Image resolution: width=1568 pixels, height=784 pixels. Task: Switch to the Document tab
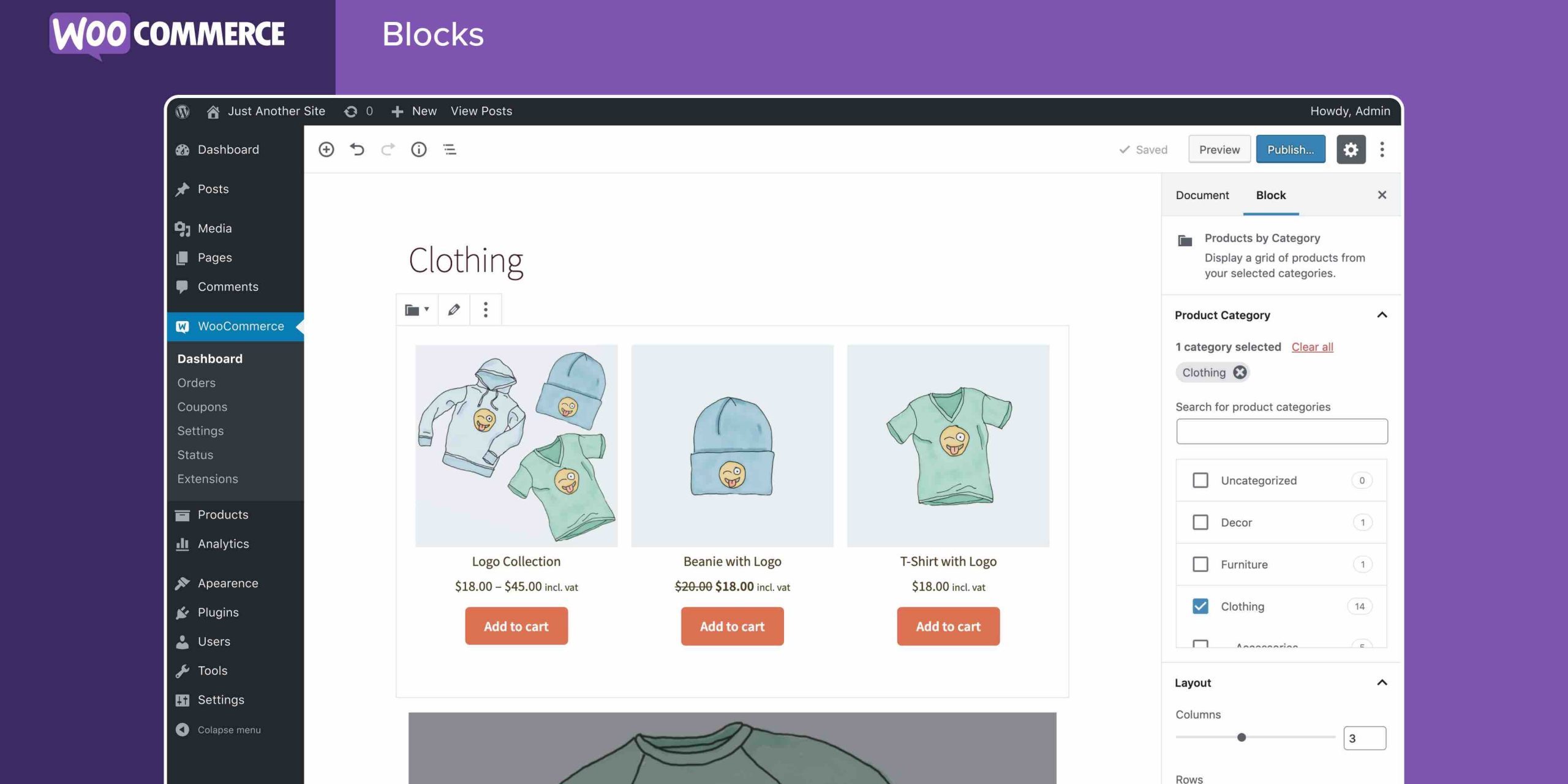pyautogui.click(x=1202, y=195)
